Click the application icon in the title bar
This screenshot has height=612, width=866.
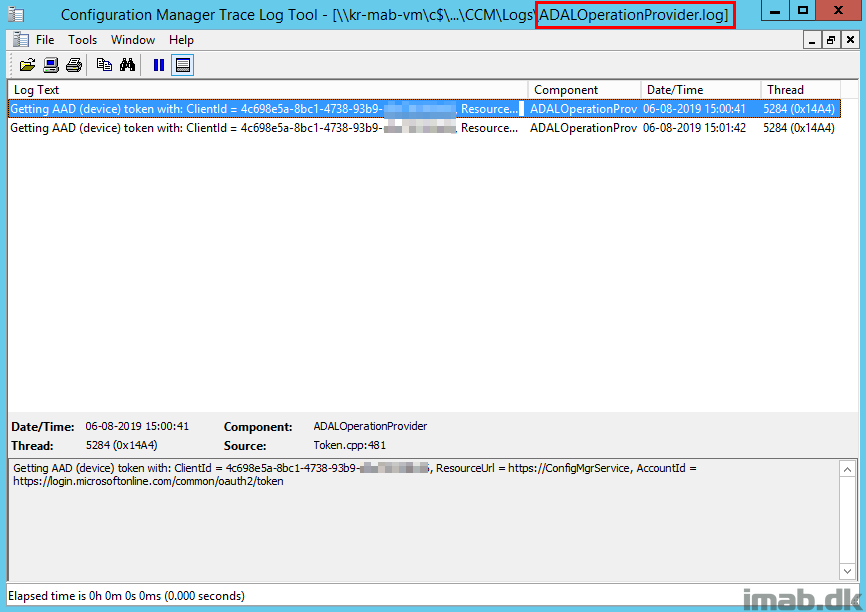(x=17, y=14)
